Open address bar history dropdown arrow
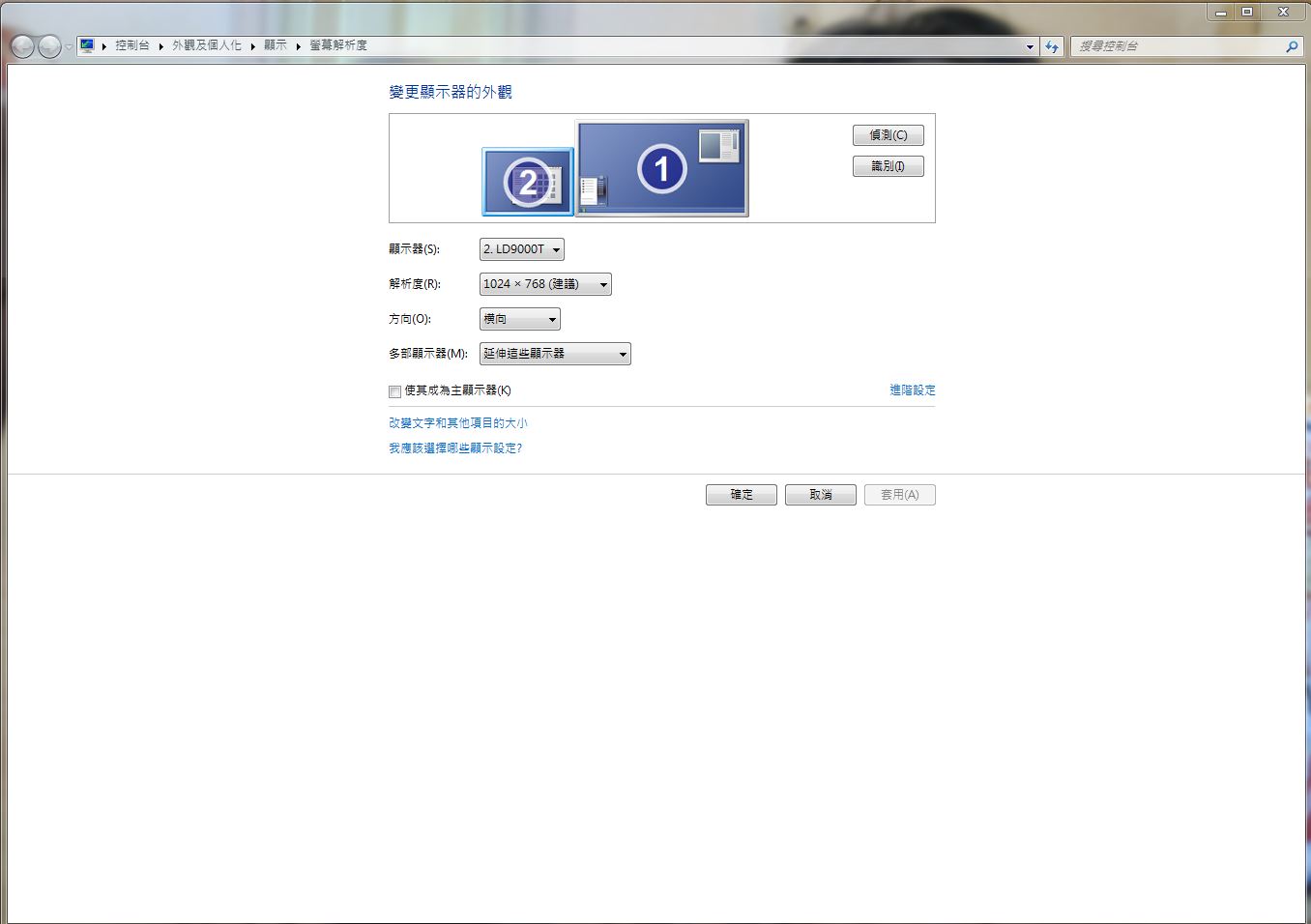This screenshot has width=1311, height=924. click(1030, 46)
